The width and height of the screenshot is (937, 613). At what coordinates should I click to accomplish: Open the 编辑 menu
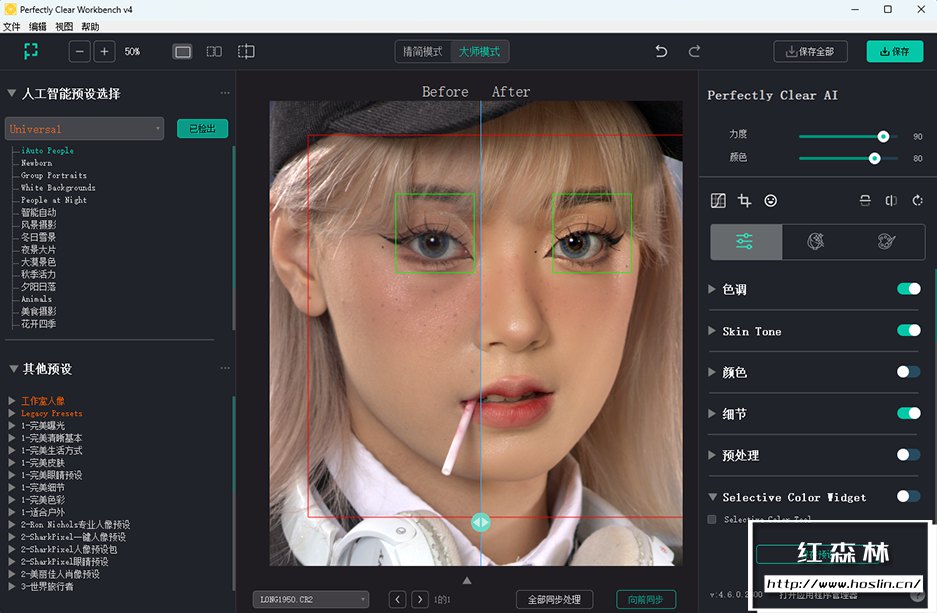click(38, 26)
